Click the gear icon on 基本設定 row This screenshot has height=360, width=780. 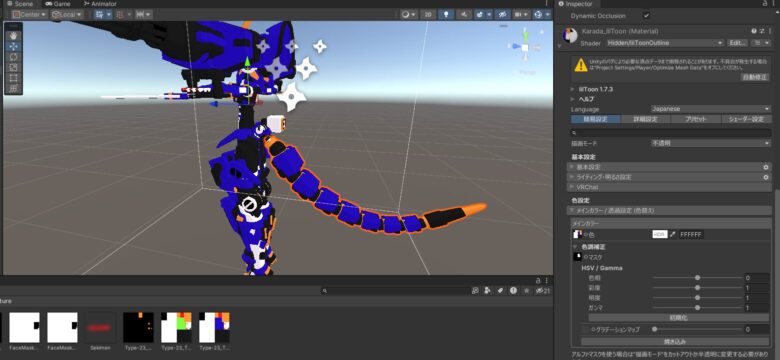tap(766, 167)
